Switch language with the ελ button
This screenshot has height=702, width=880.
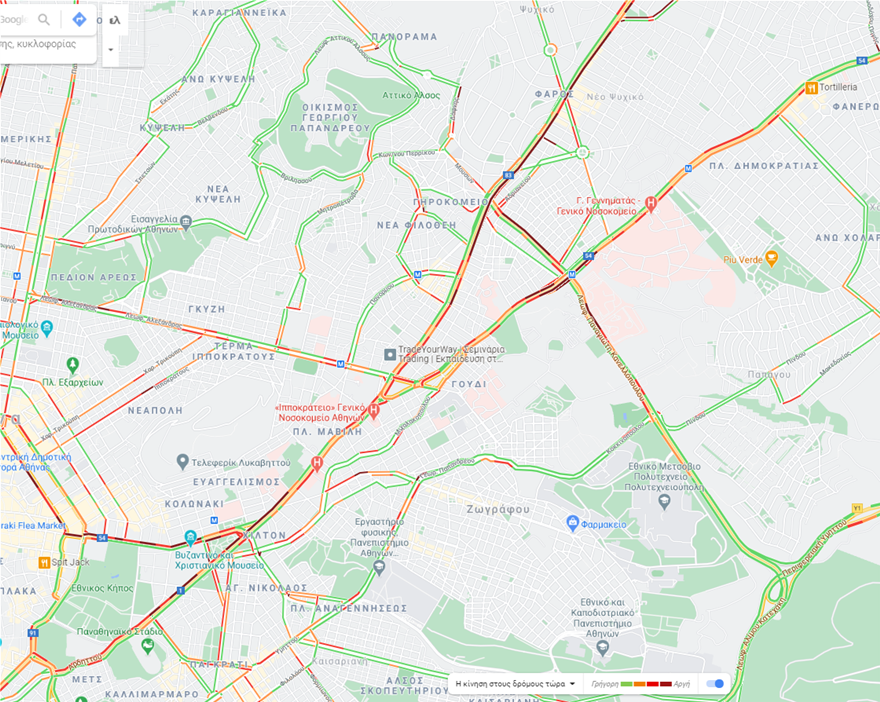click(115, 20)
